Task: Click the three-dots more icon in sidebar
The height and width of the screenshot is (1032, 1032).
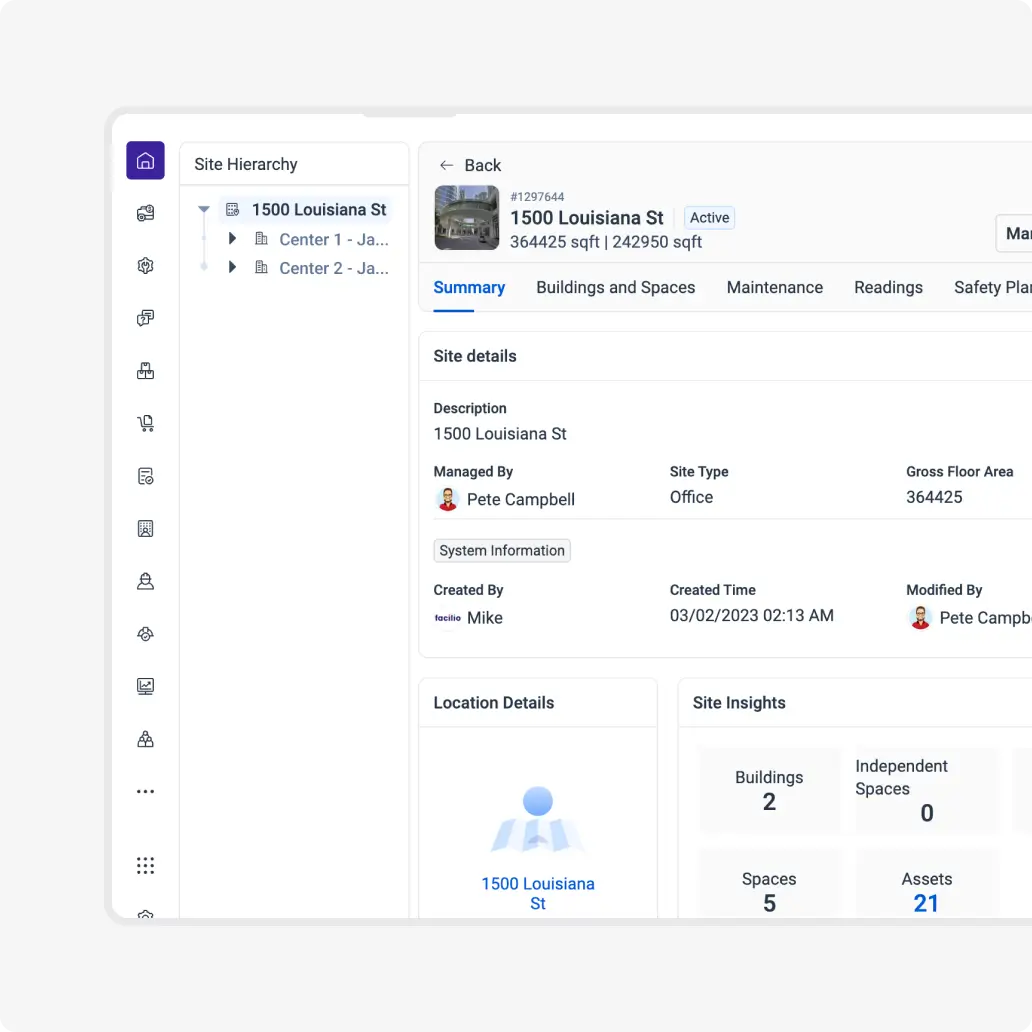Action: (145, 791)
